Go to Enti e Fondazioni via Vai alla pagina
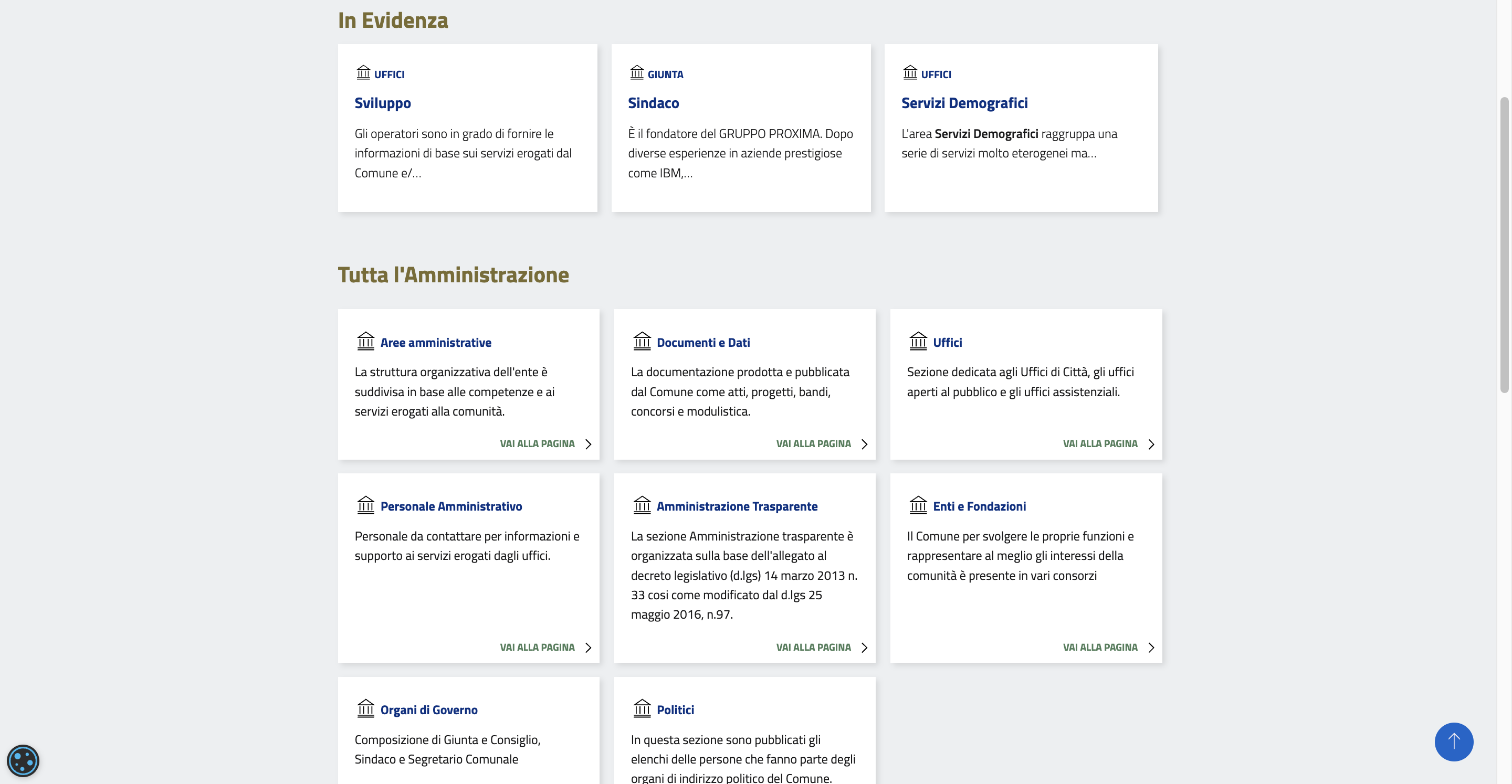 click(1100, 648)
